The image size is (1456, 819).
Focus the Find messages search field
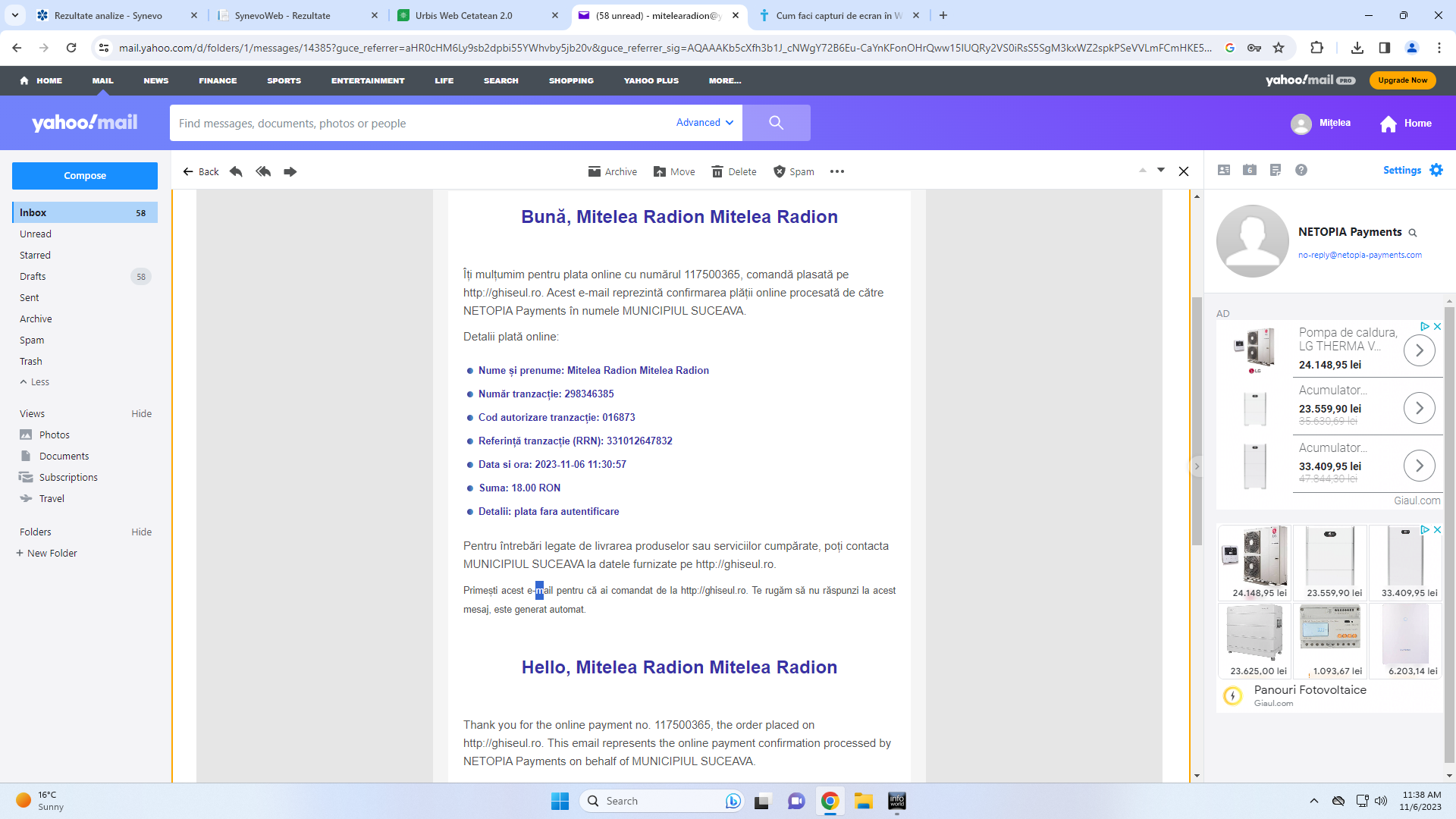[x=417, y=124]
